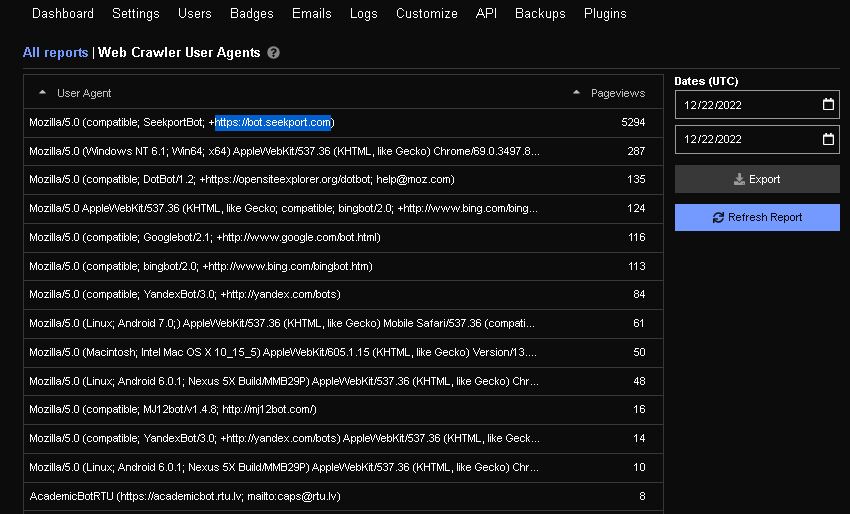Click pageviews value 116

tap(636, 237)
